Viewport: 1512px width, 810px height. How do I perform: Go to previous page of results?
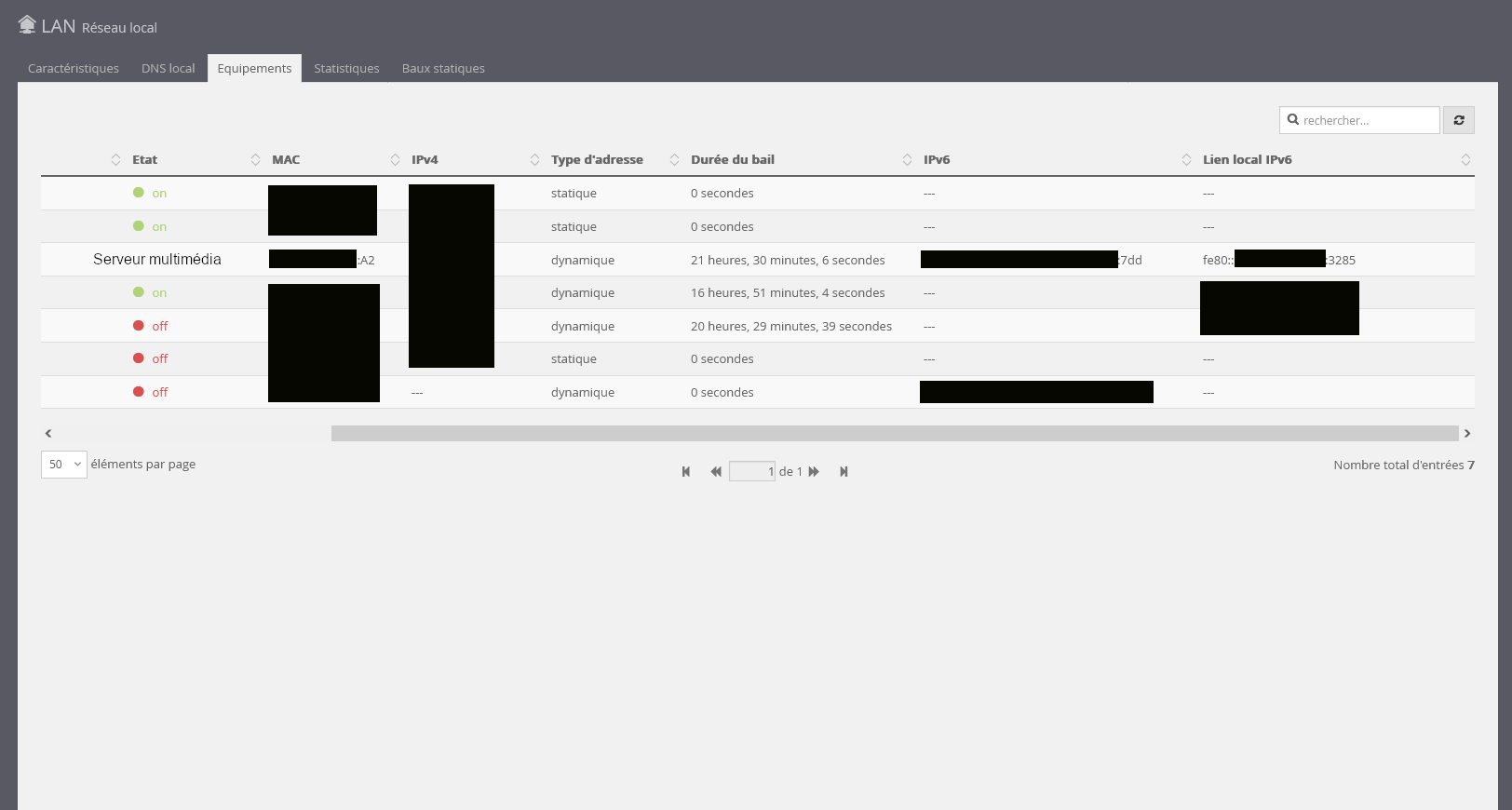tap(716, 472)
